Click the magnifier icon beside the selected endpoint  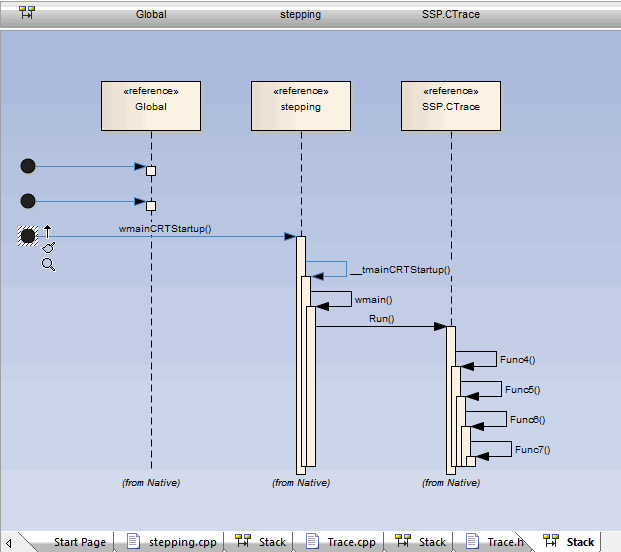(x=48, y=264)
